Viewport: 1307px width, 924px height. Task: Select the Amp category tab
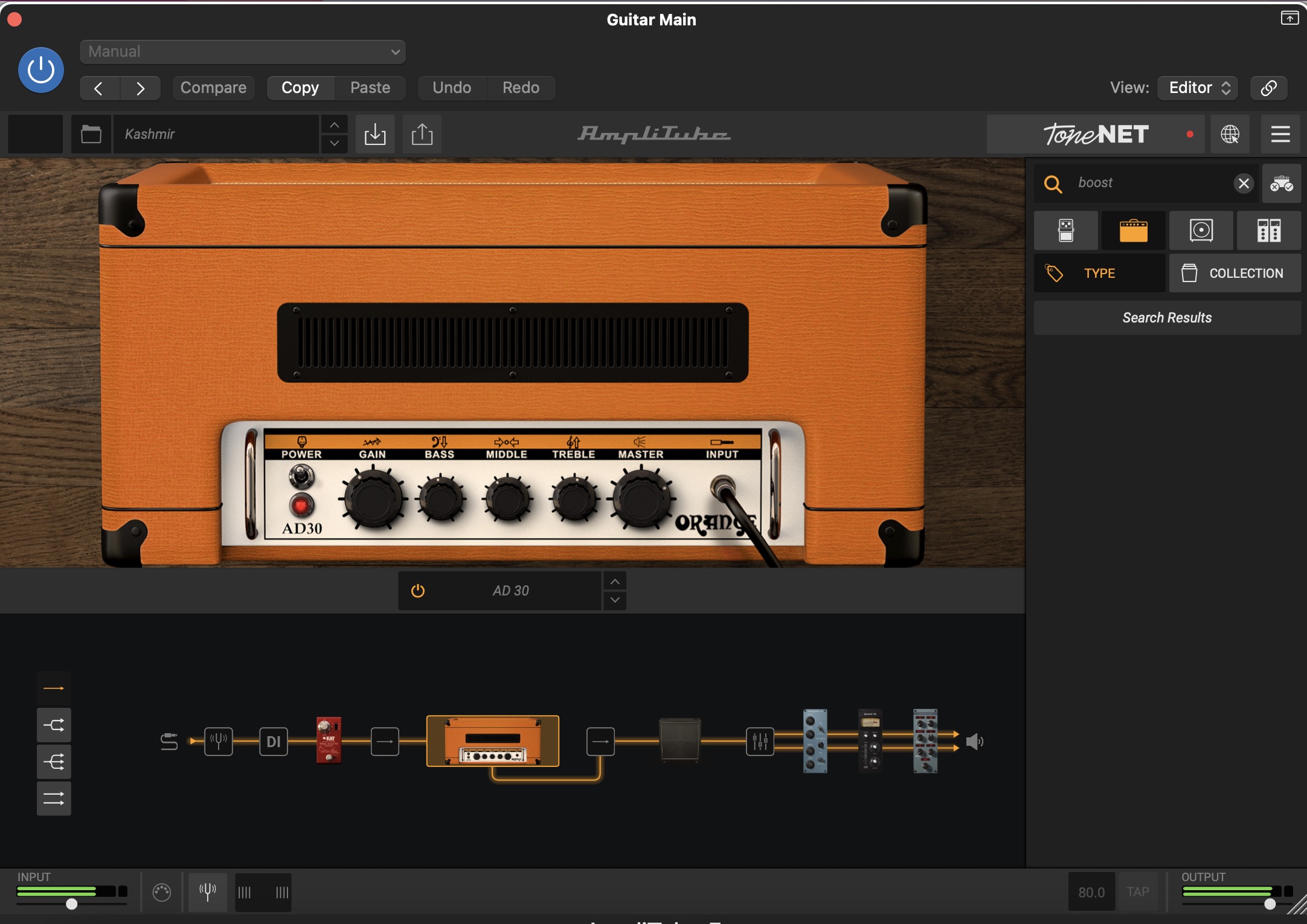(1134, 231)
